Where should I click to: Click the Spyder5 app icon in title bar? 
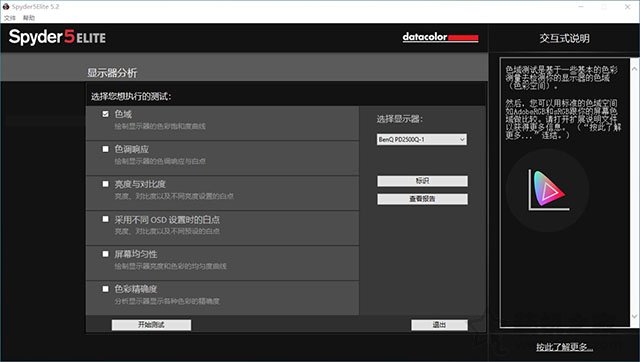6,7
